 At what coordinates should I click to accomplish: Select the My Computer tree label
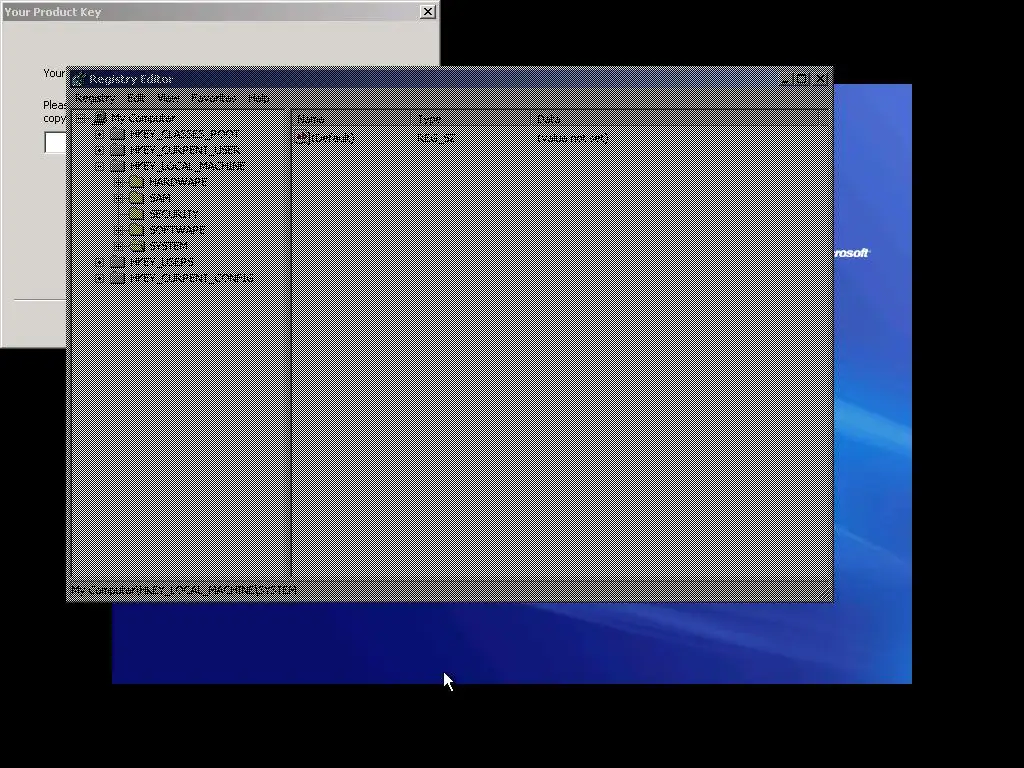[143, 118]
